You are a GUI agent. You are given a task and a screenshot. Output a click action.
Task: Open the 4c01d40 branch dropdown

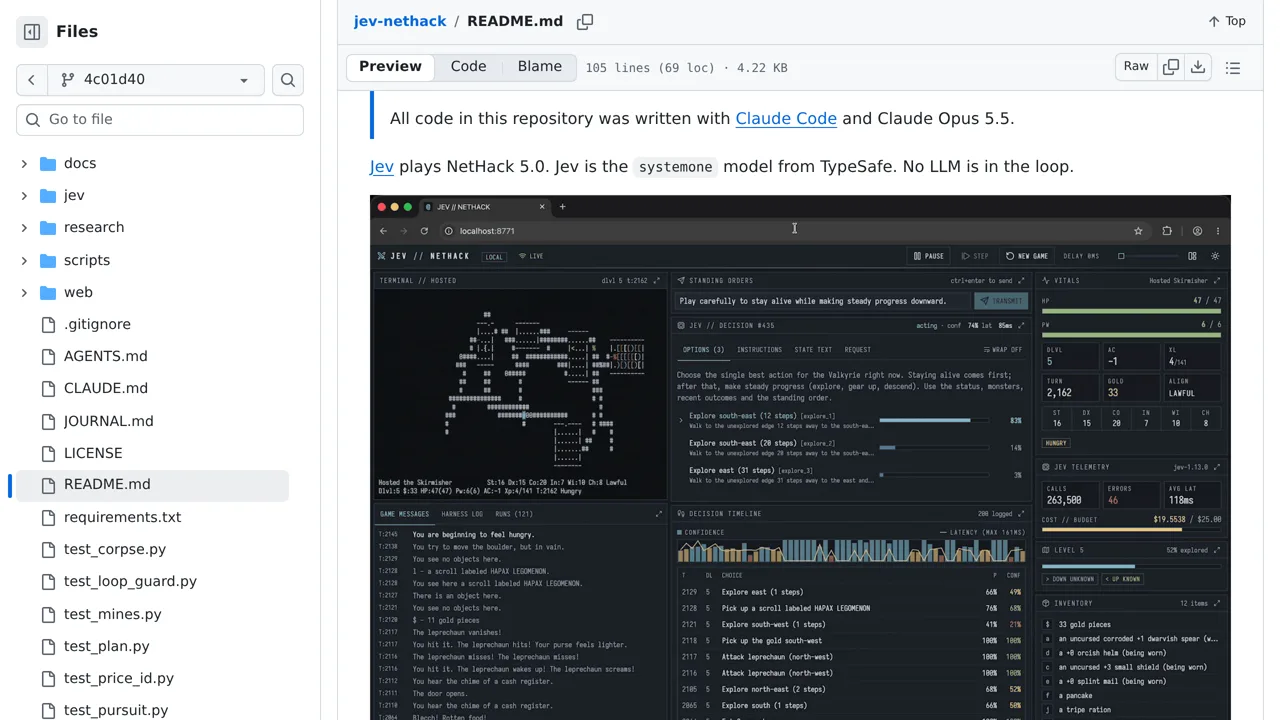click(x=156, y=80)
